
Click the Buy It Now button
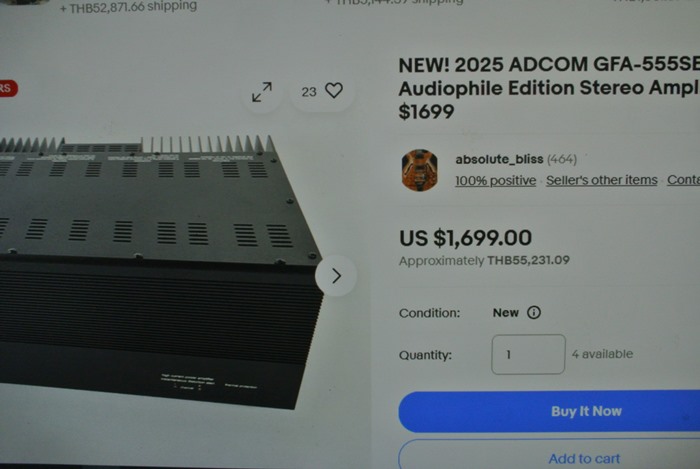pos(549,411)
